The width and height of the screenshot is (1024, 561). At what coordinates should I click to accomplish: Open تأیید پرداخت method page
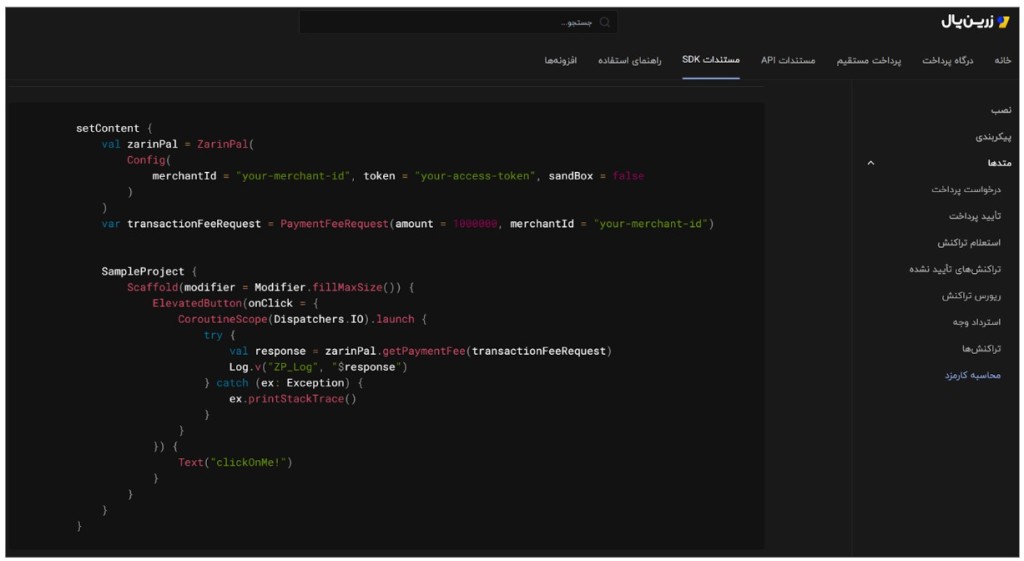974,216
